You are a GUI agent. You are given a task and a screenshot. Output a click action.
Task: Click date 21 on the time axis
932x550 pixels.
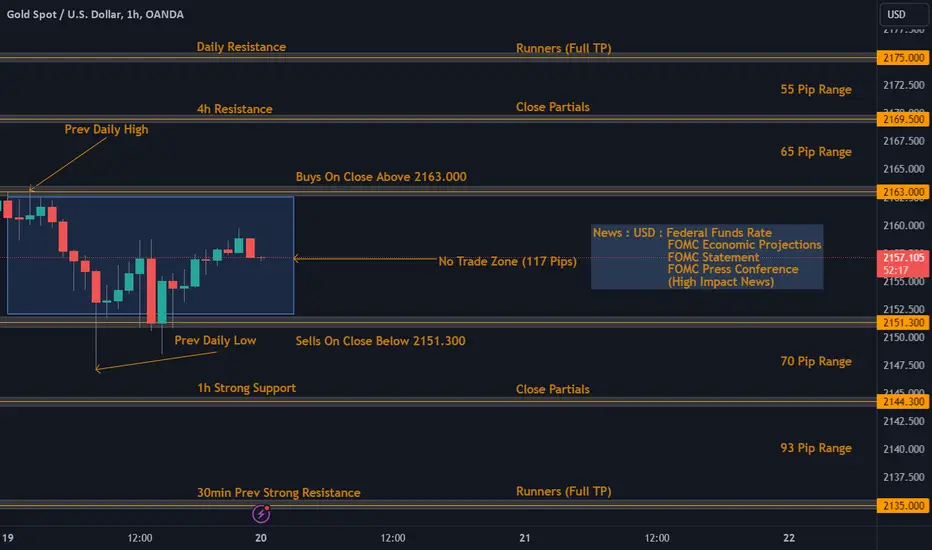525,538
